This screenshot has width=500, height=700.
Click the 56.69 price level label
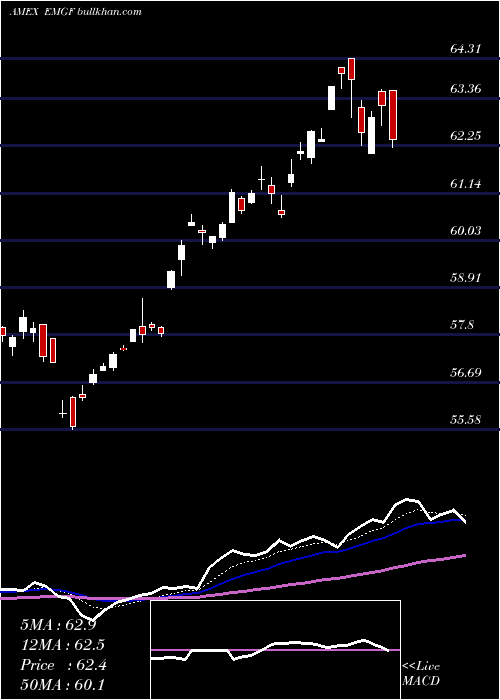pos(466,372)
